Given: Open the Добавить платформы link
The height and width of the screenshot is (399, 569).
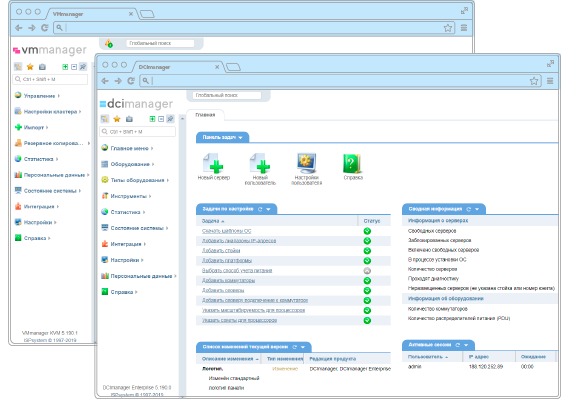Looking at the screenshot, I should click(227, 260).
